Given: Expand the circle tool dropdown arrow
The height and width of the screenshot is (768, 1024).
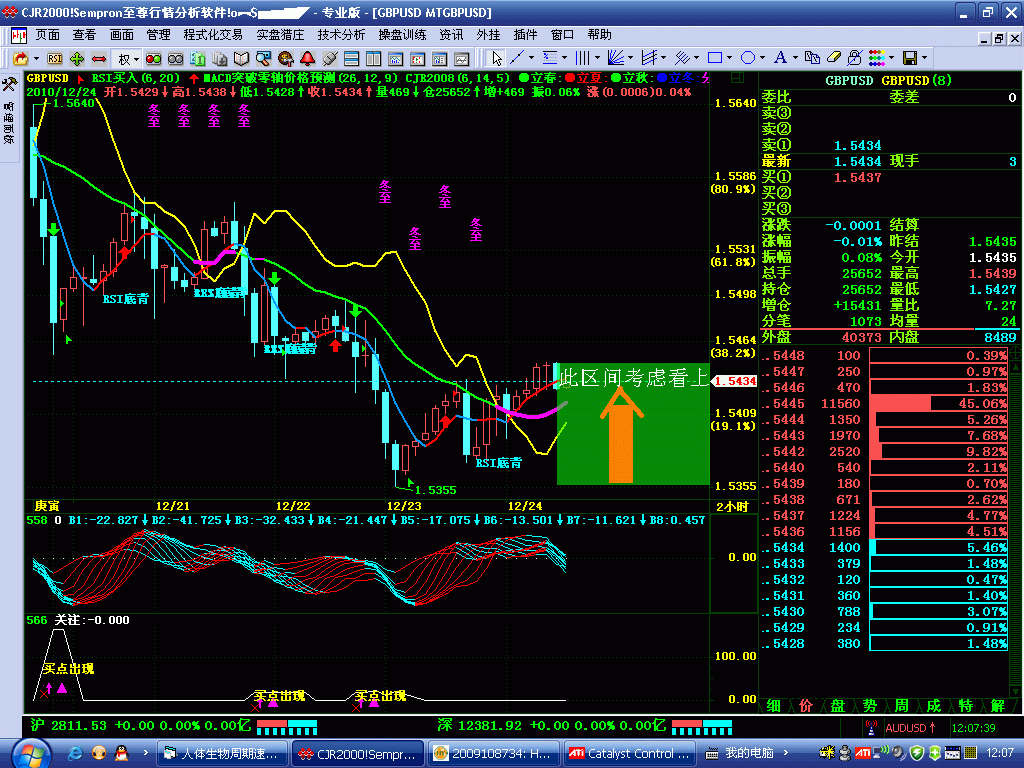Looking at the screenshot, I should (x=762, y=58).
